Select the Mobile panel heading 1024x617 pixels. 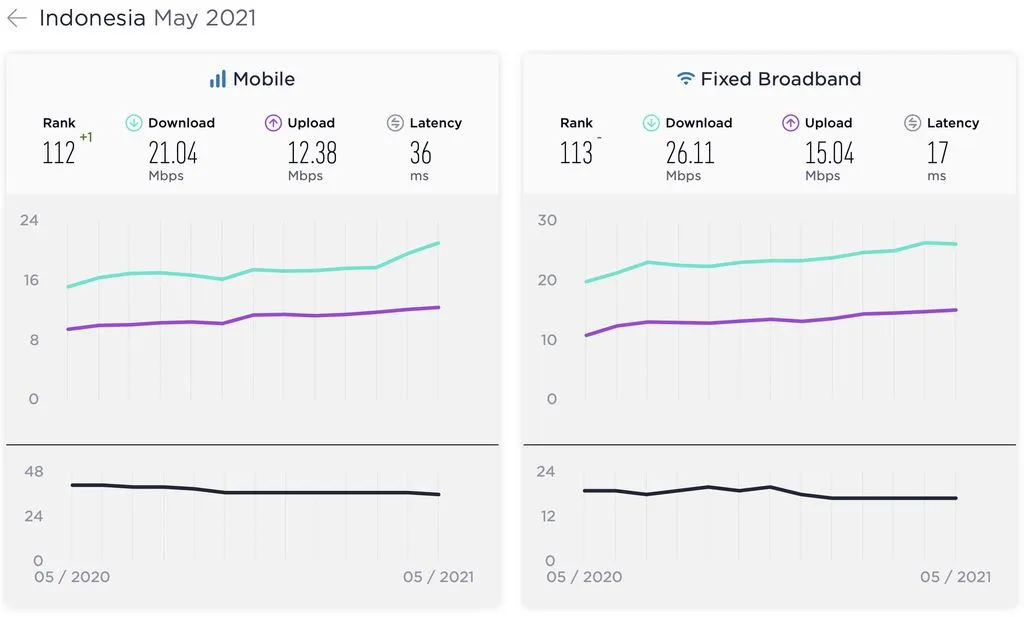pyautogui.click(x=263, y=79)
